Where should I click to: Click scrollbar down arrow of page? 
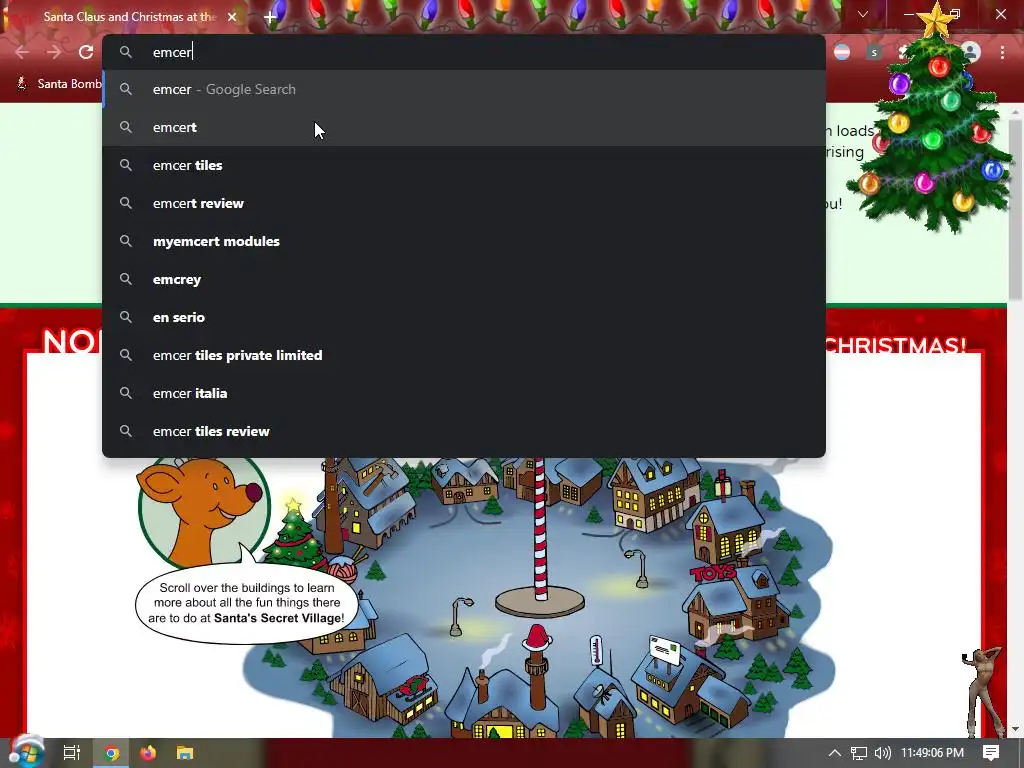(x=1016, y=729)
